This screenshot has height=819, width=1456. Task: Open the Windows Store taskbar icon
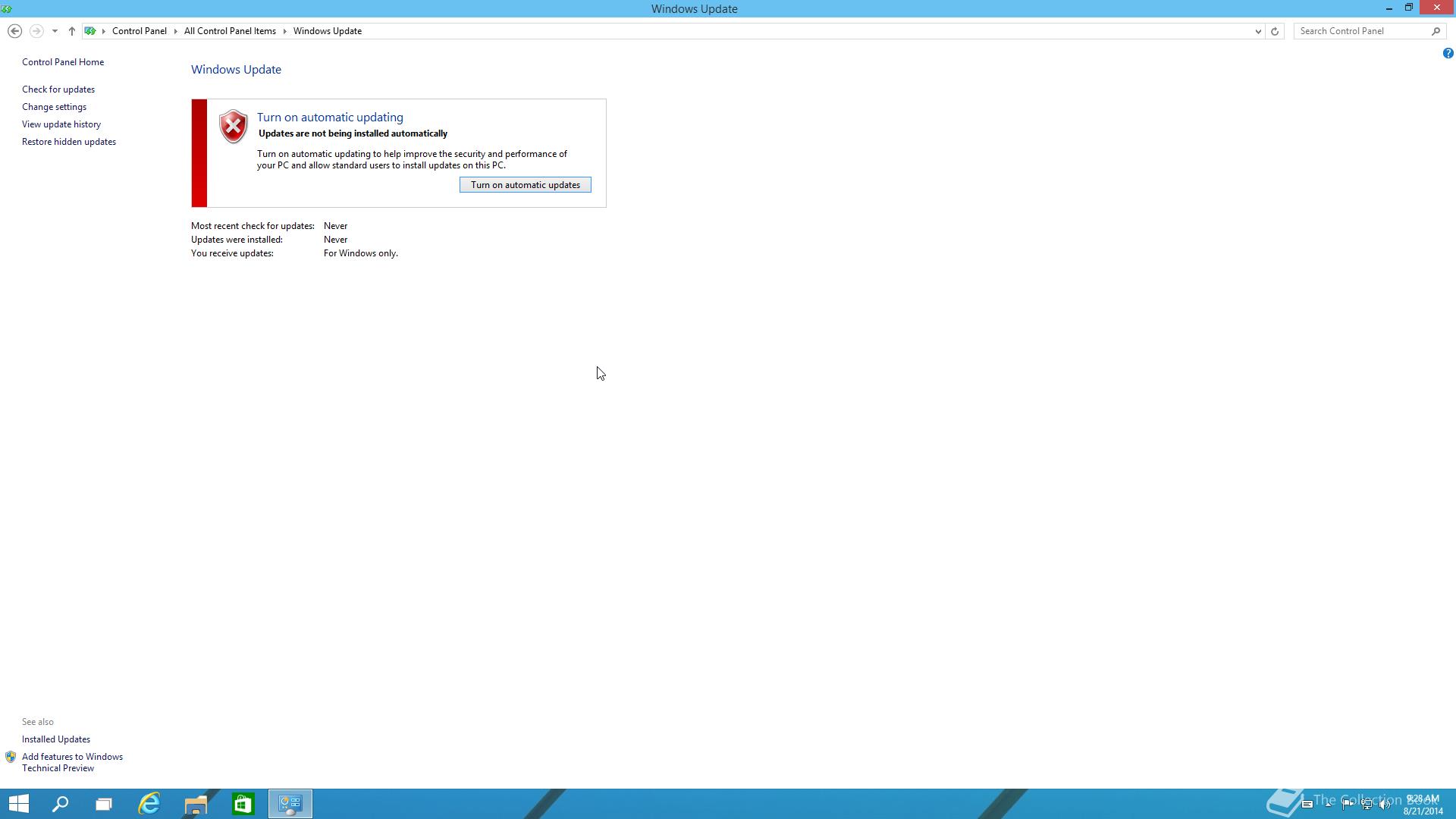click(243, 804)
